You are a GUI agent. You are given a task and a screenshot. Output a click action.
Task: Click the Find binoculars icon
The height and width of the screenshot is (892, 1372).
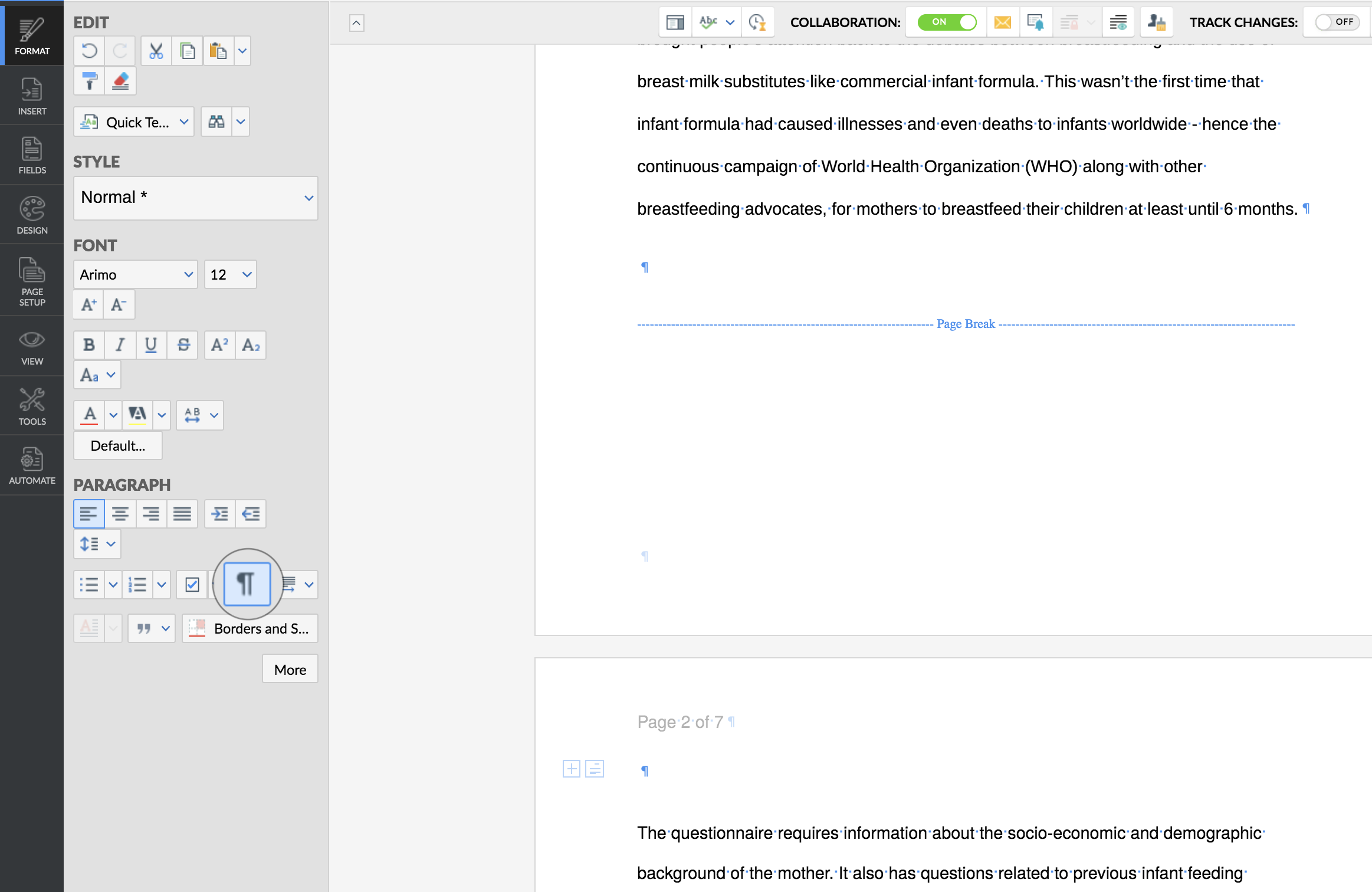(x=216, y=122)
